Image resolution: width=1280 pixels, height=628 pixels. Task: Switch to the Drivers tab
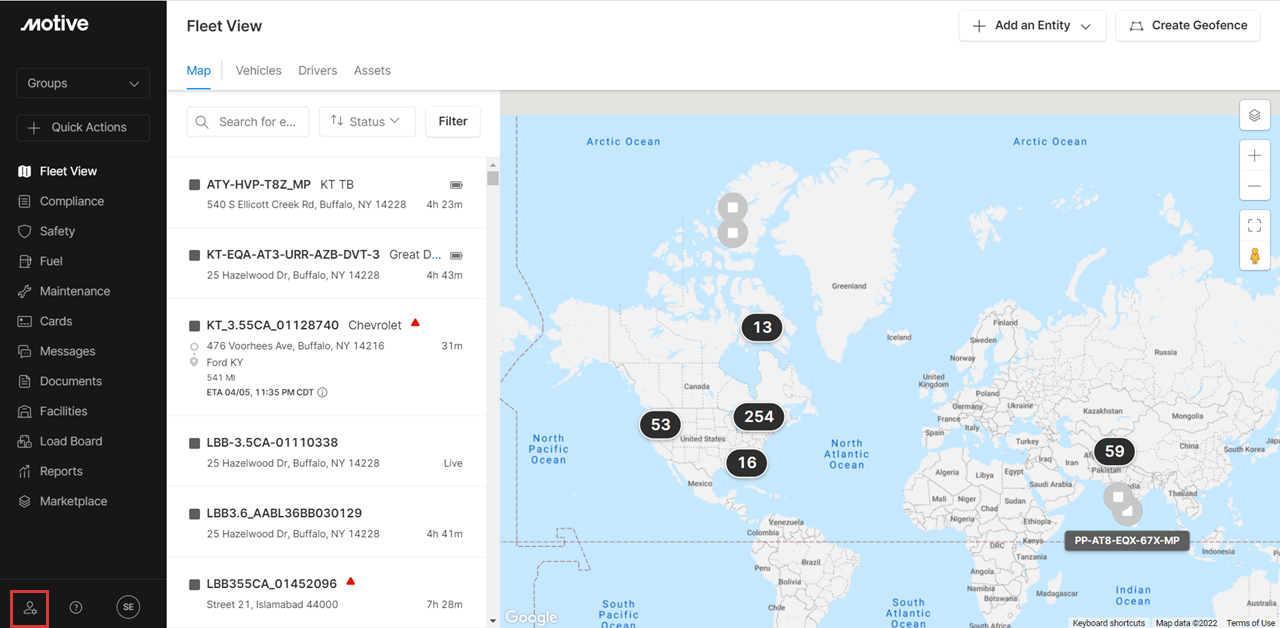click(x=317, y=71)
